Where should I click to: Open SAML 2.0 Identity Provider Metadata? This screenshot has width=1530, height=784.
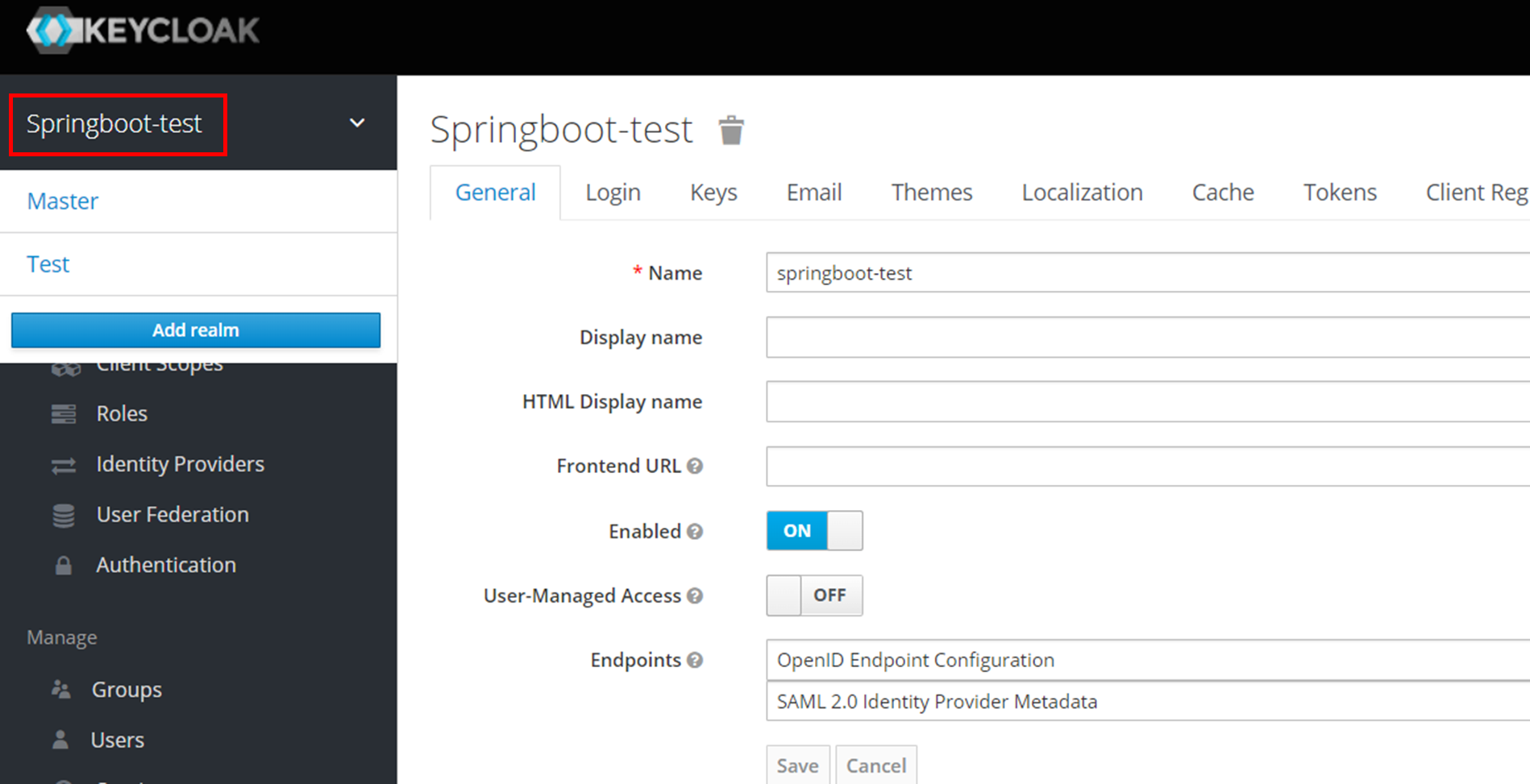coord(937,702)
